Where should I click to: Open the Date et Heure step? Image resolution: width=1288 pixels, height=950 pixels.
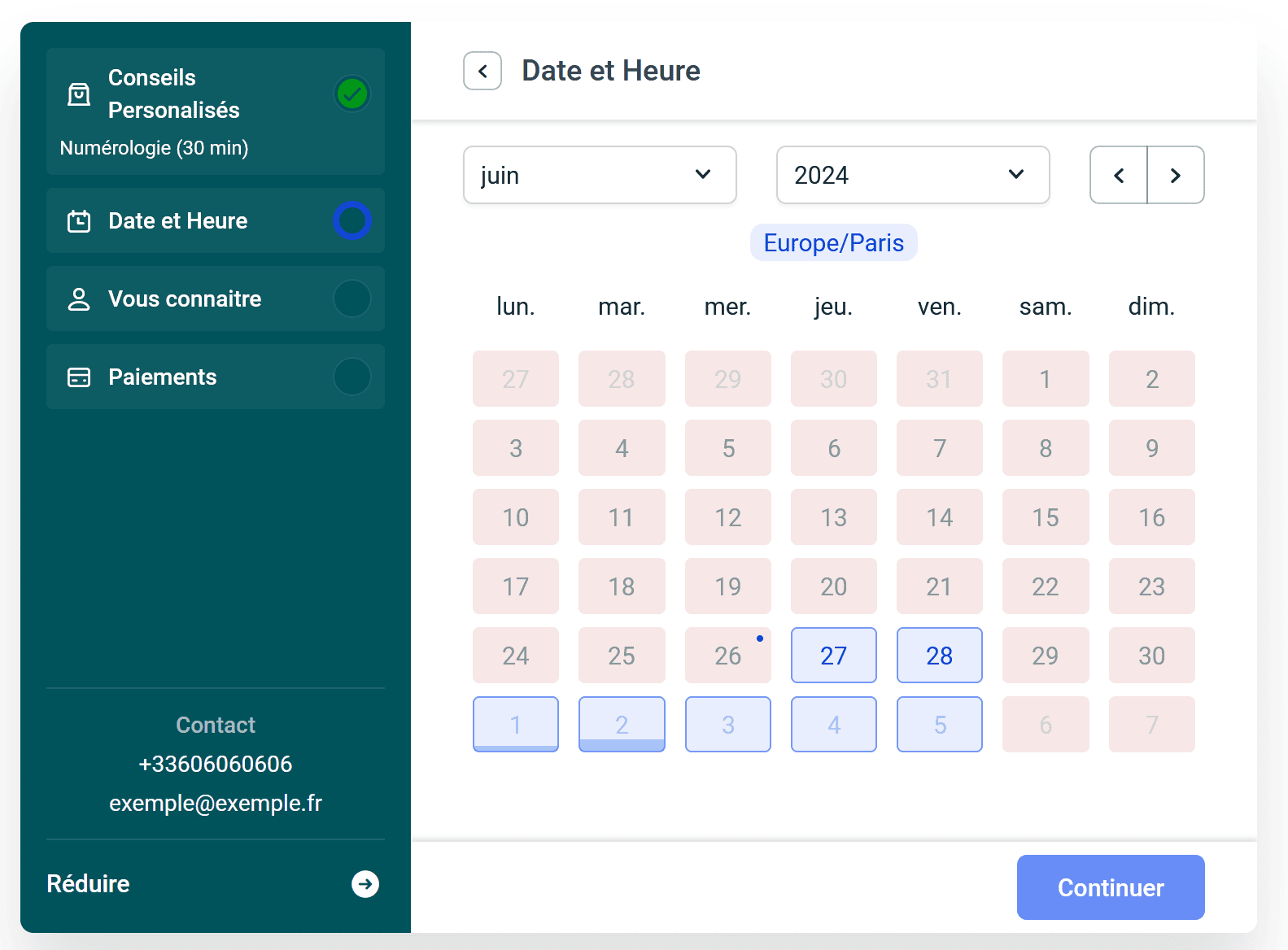point(216,220)
